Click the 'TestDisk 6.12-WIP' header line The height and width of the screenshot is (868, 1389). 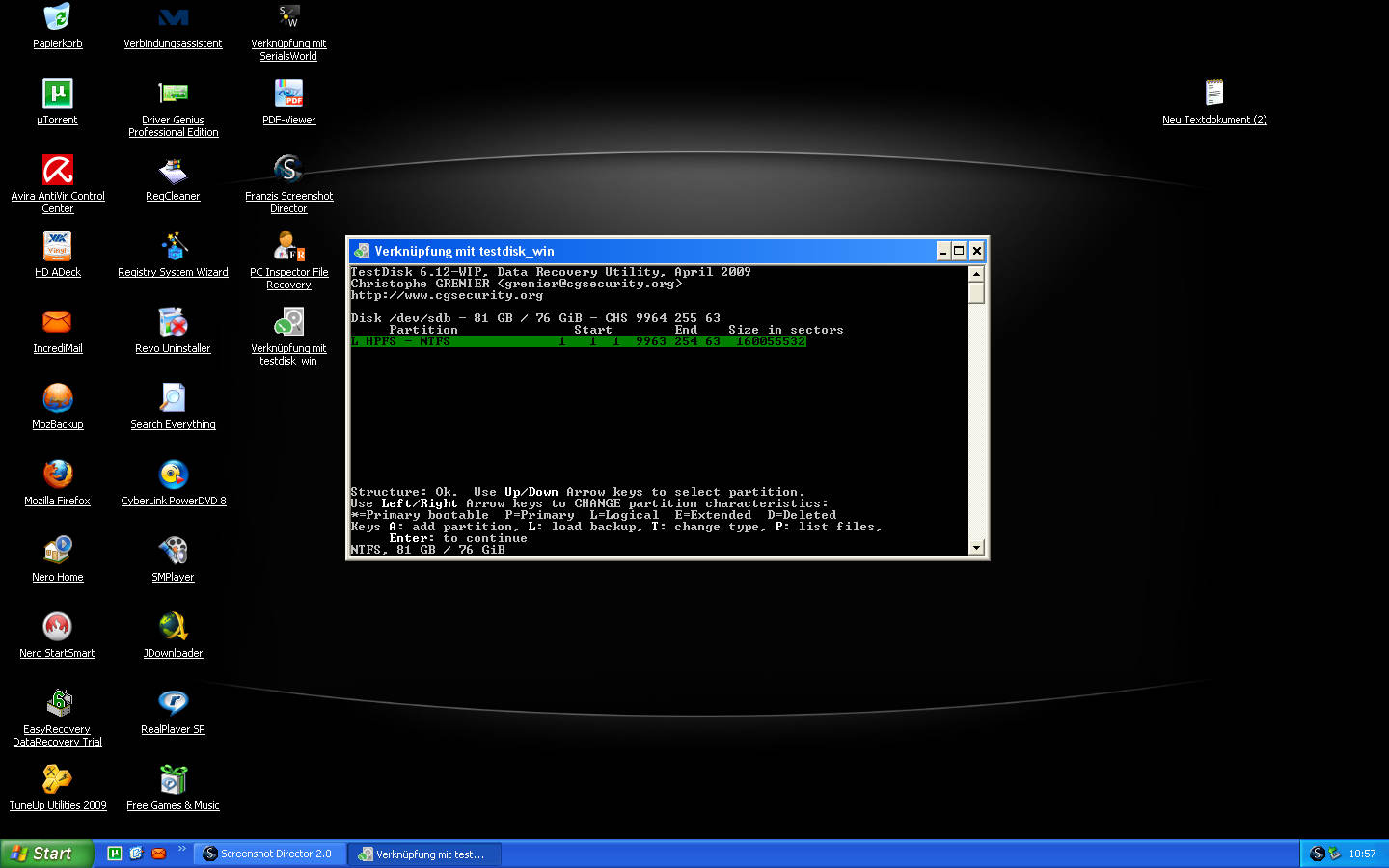click(551, 272)
